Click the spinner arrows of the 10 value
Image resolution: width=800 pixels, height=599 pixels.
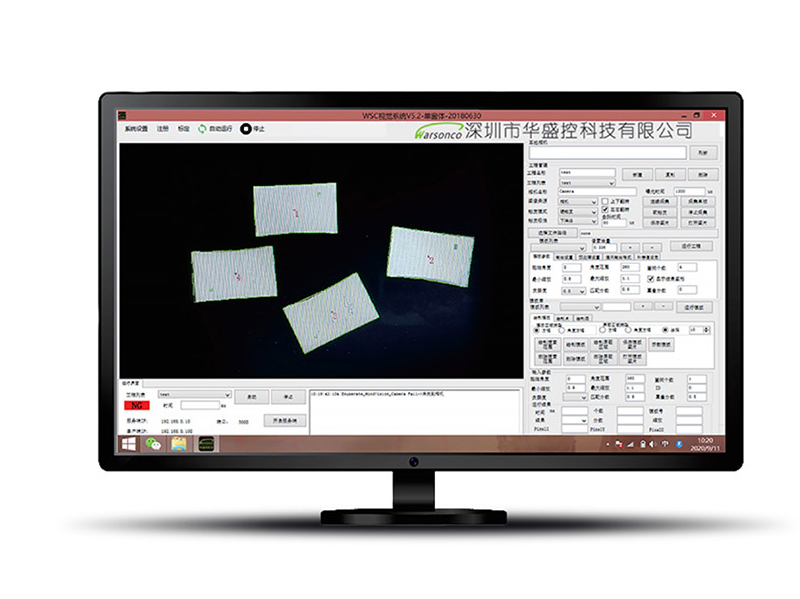click(707, 330)
